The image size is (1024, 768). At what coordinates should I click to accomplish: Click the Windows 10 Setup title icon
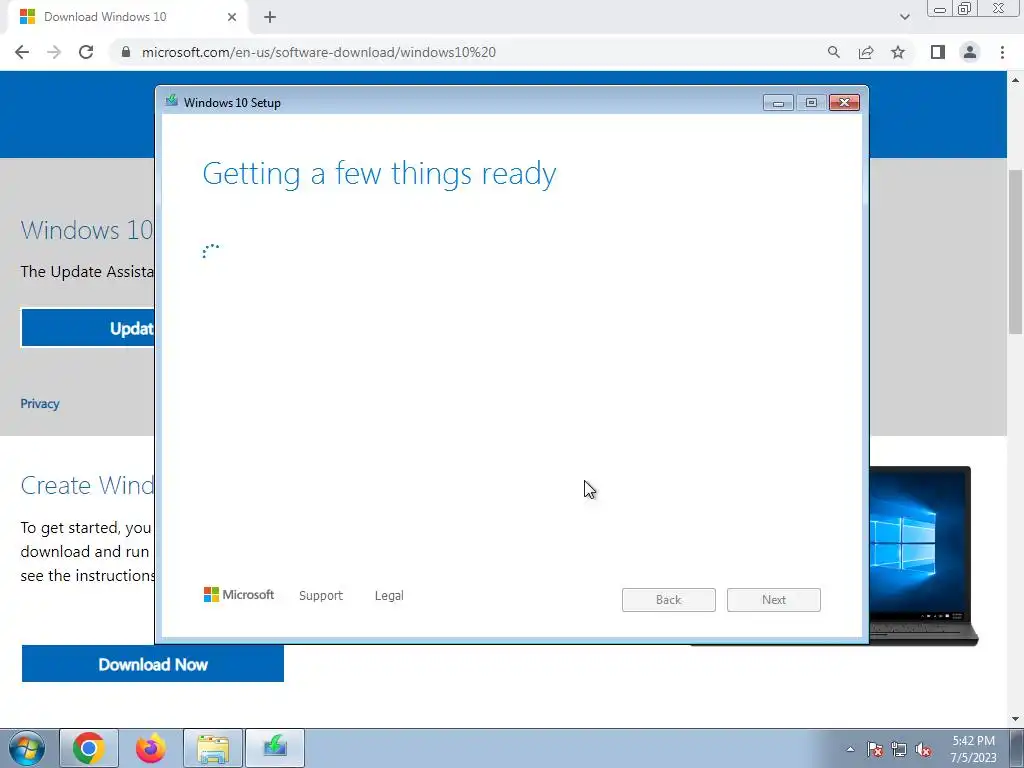172,101
